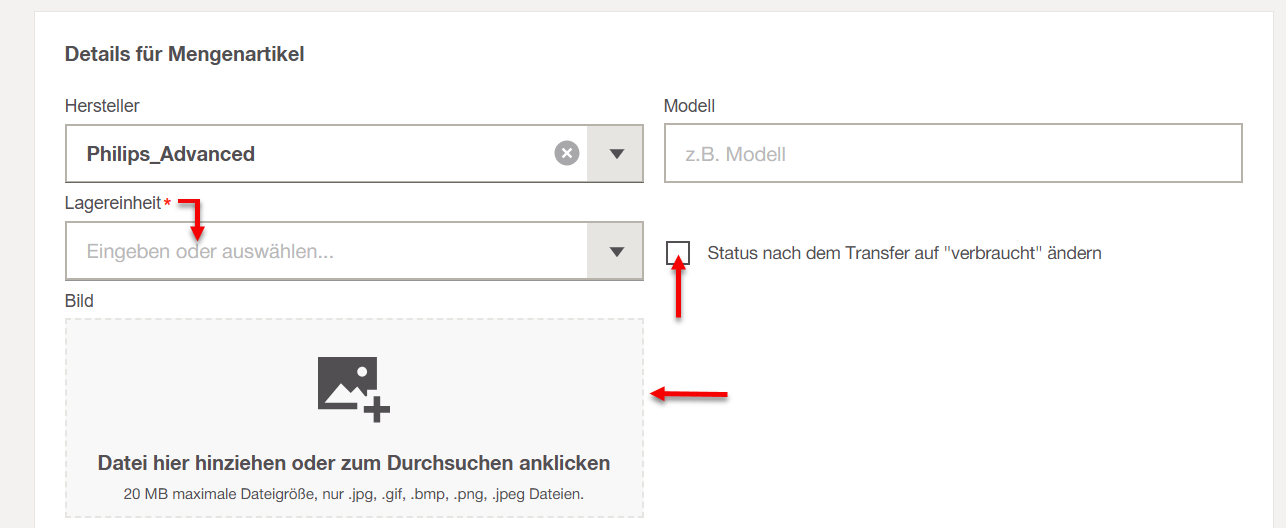Click the 20 MB file size hint text
Image resolution: width=1286 pixels, height=528 pixels.
354,494
